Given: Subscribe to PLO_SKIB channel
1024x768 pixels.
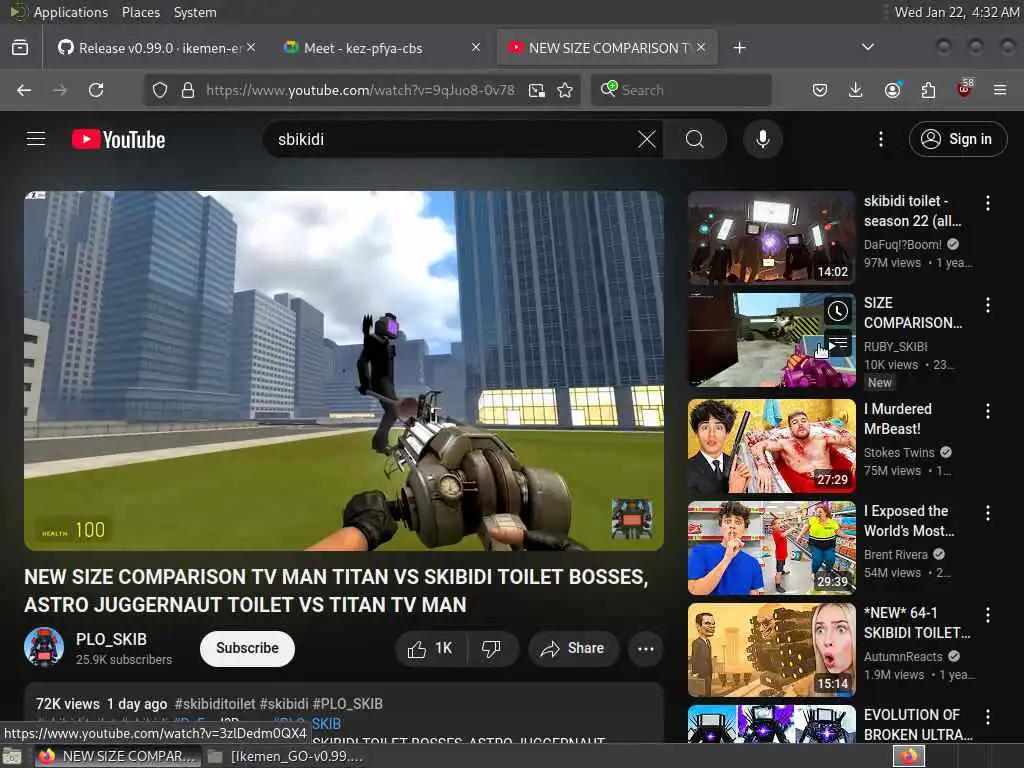Looking at the screenshot, I should tap(248, 648).
